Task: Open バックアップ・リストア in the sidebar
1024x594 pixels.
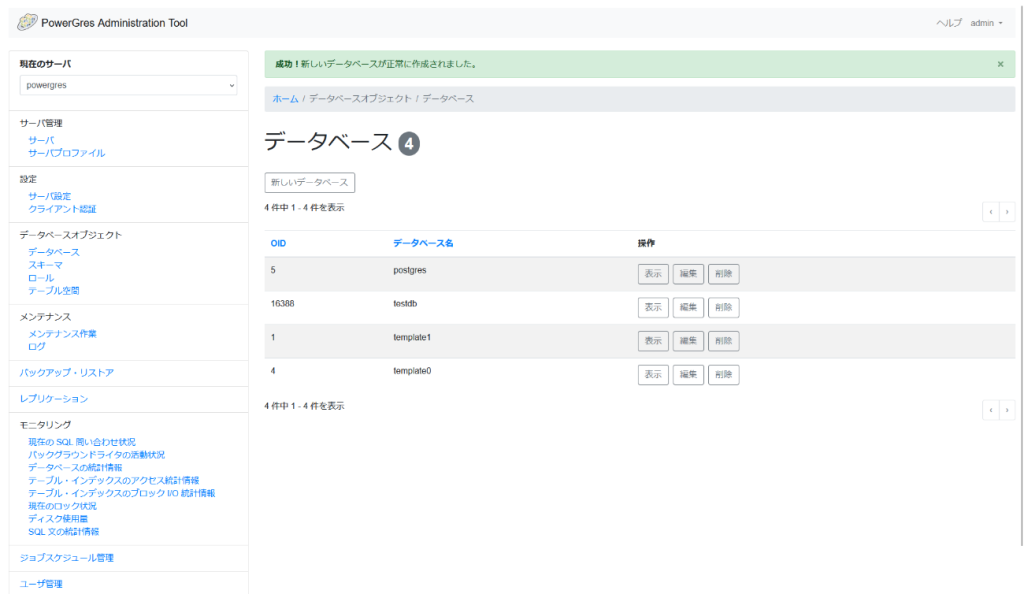Action: pyautogui.click(x=67, y=373)
